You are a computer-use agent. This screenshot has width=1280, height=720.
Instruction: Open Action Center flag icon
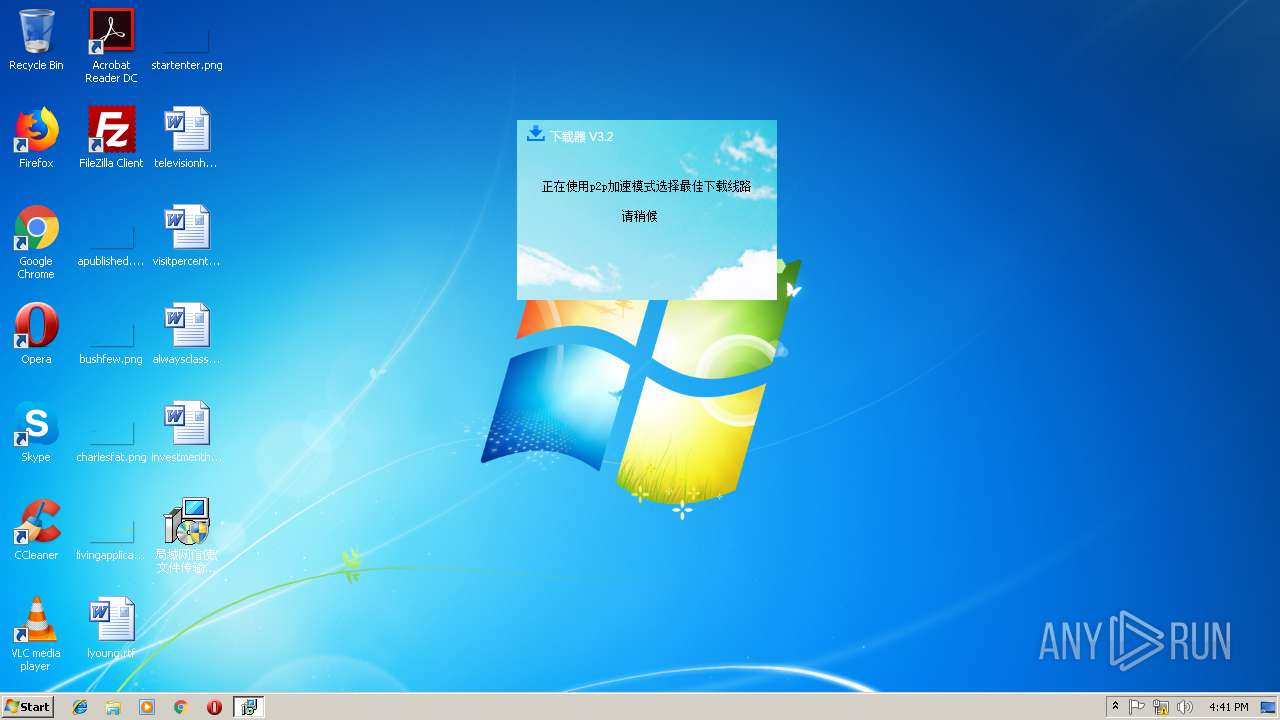coord(1137,707)
